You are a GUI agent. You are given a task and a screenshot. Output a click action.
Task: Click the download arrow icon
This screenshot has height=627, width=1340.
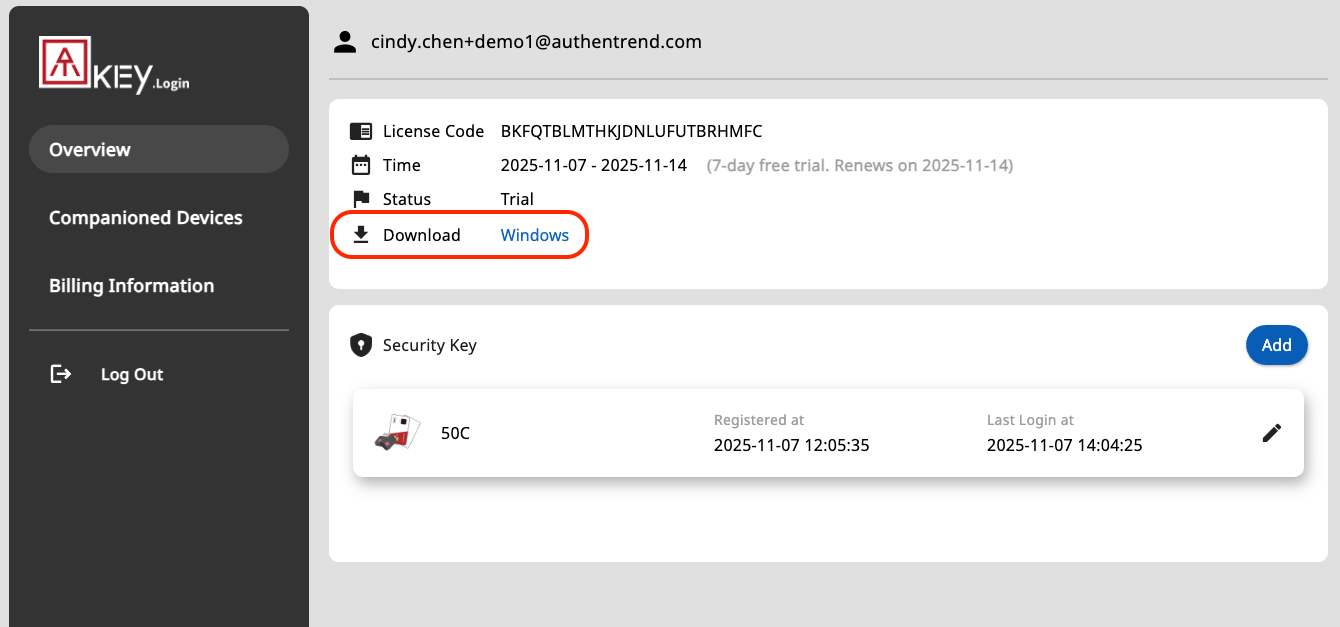coord(360,234)
